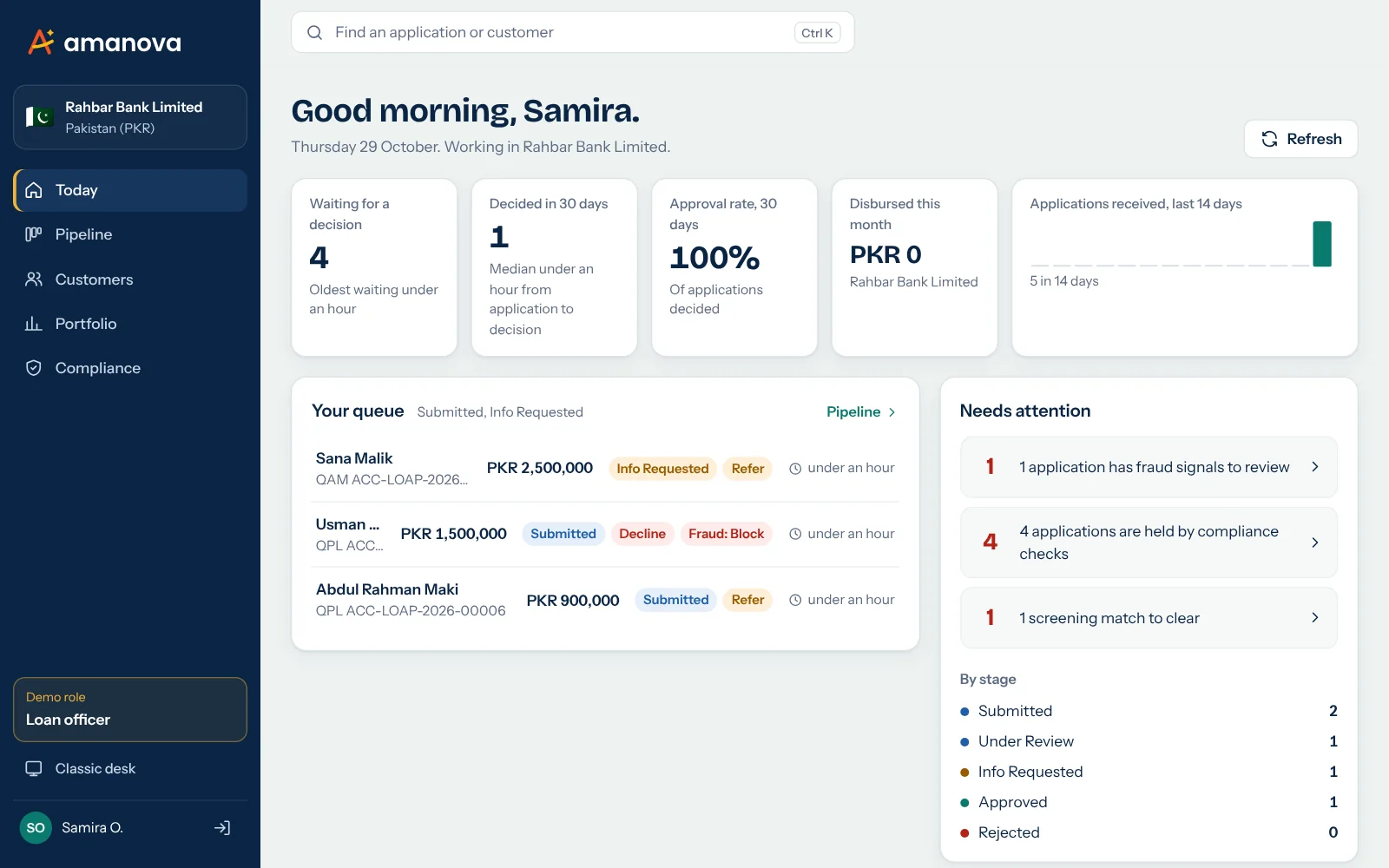
Task: Open the Pipeline section in sidebar
Action: (x=130, y=234)
